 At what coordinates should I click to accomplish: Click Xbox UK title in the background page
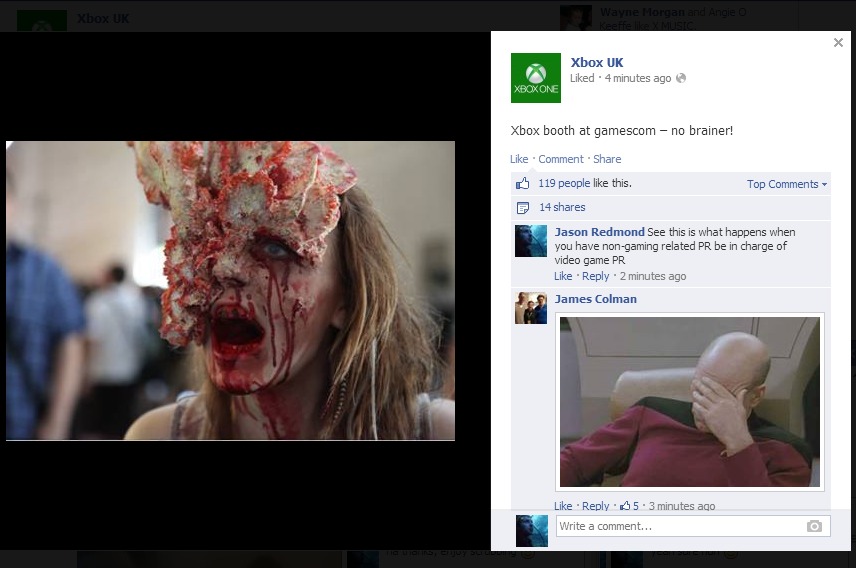103,19
